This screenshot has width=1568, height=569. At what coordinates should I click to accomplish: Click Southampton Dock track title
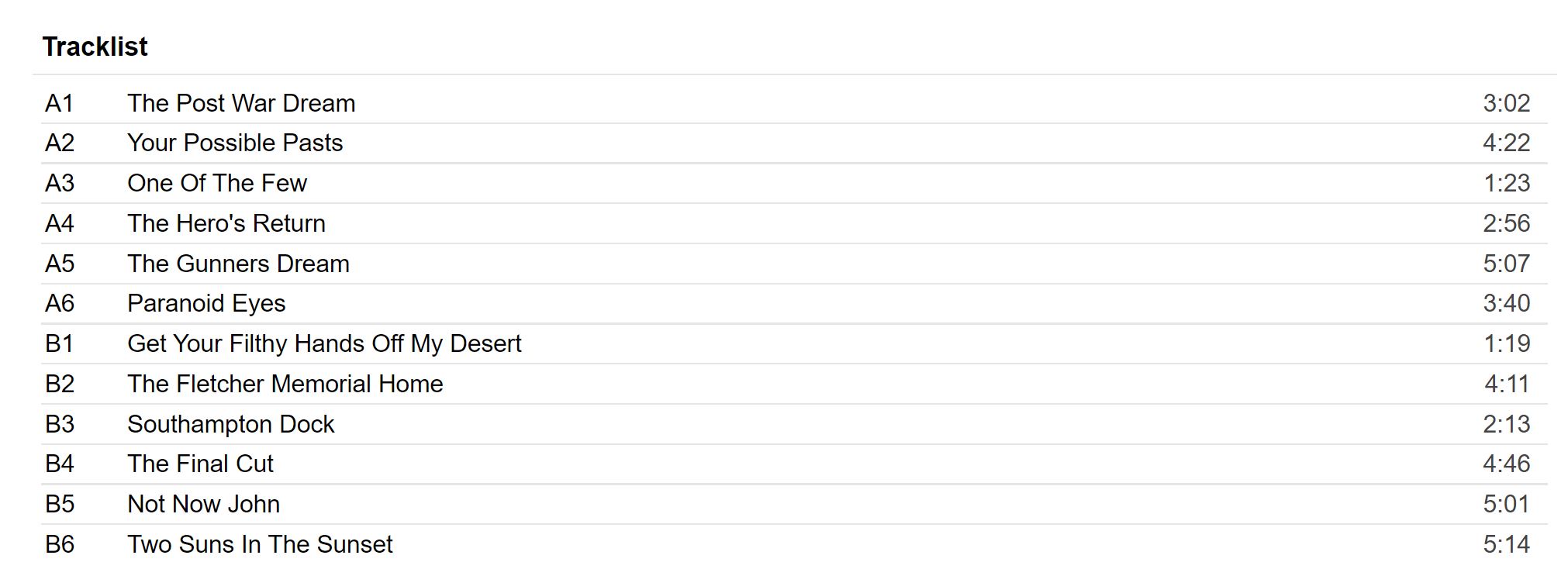(231, 424)
